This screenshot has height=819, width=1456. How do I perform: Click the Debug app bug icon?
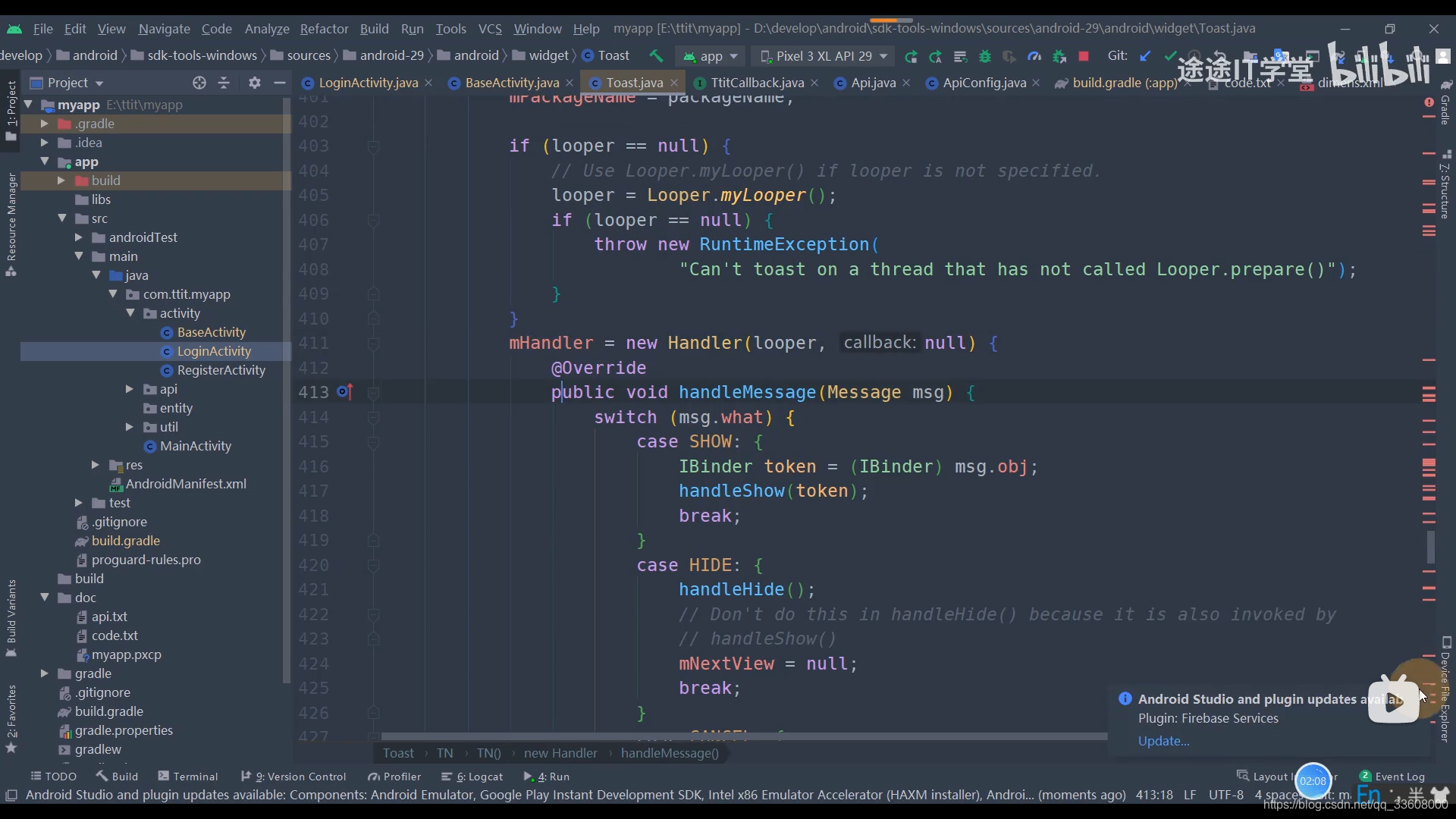985,56
